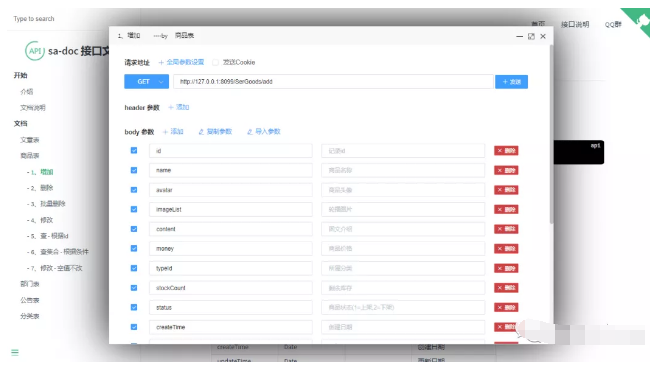
Task: Click 复制参数 copy parameters link
Action: pos(215,132)
